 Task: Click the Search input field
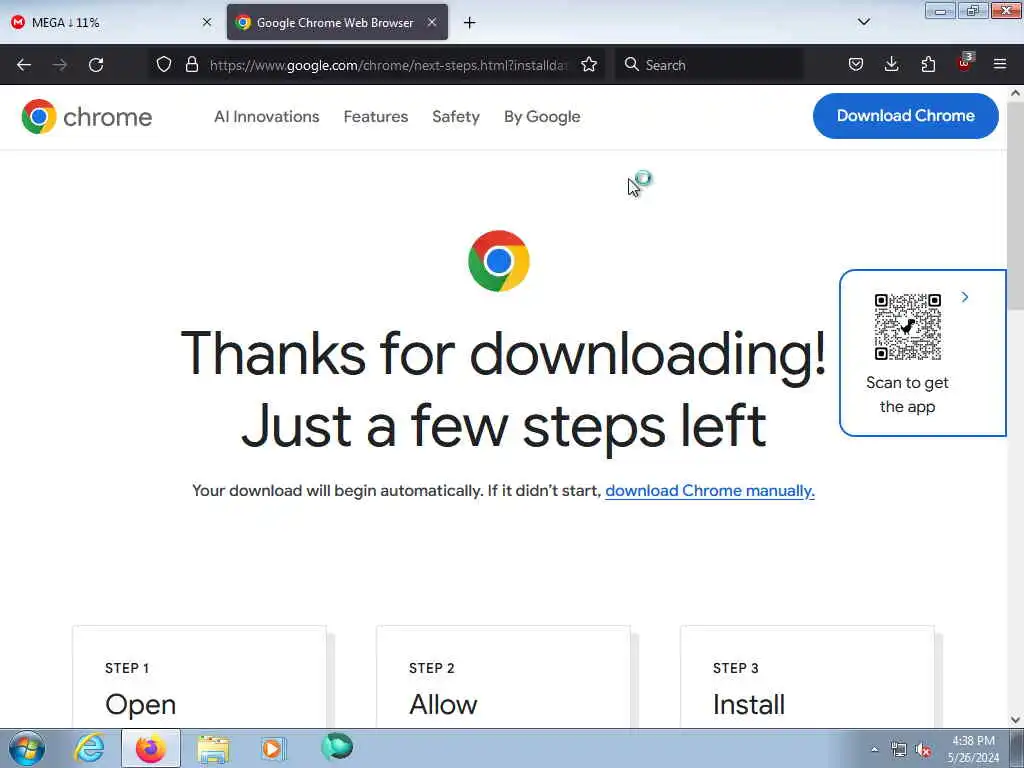click(x=708, y=65)
